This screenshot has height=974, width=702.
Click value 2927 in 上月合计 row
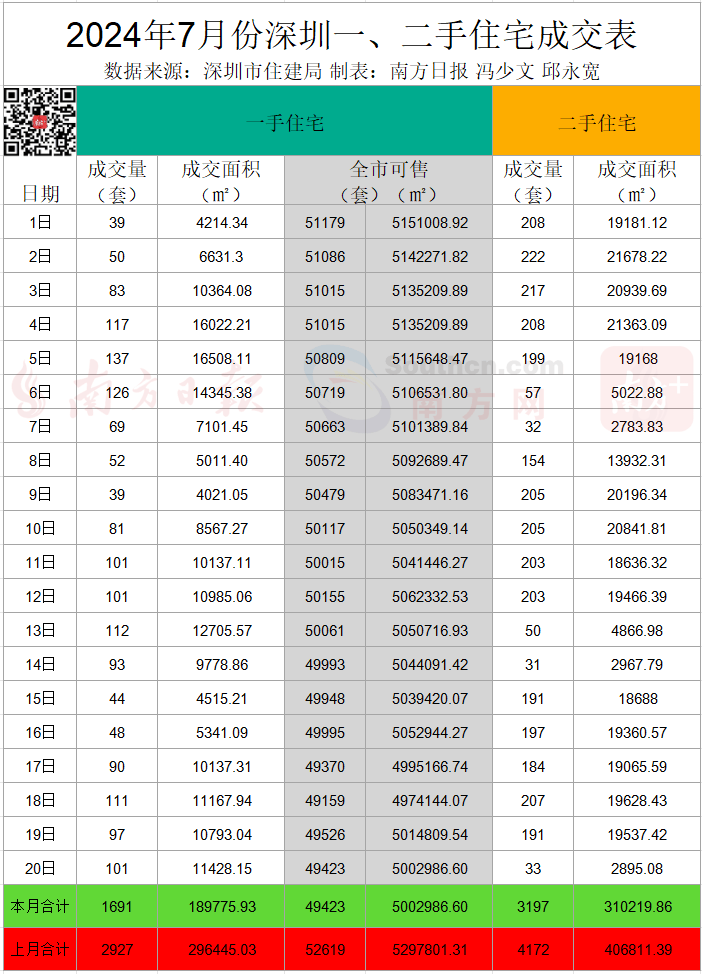(x=117, y=950)
